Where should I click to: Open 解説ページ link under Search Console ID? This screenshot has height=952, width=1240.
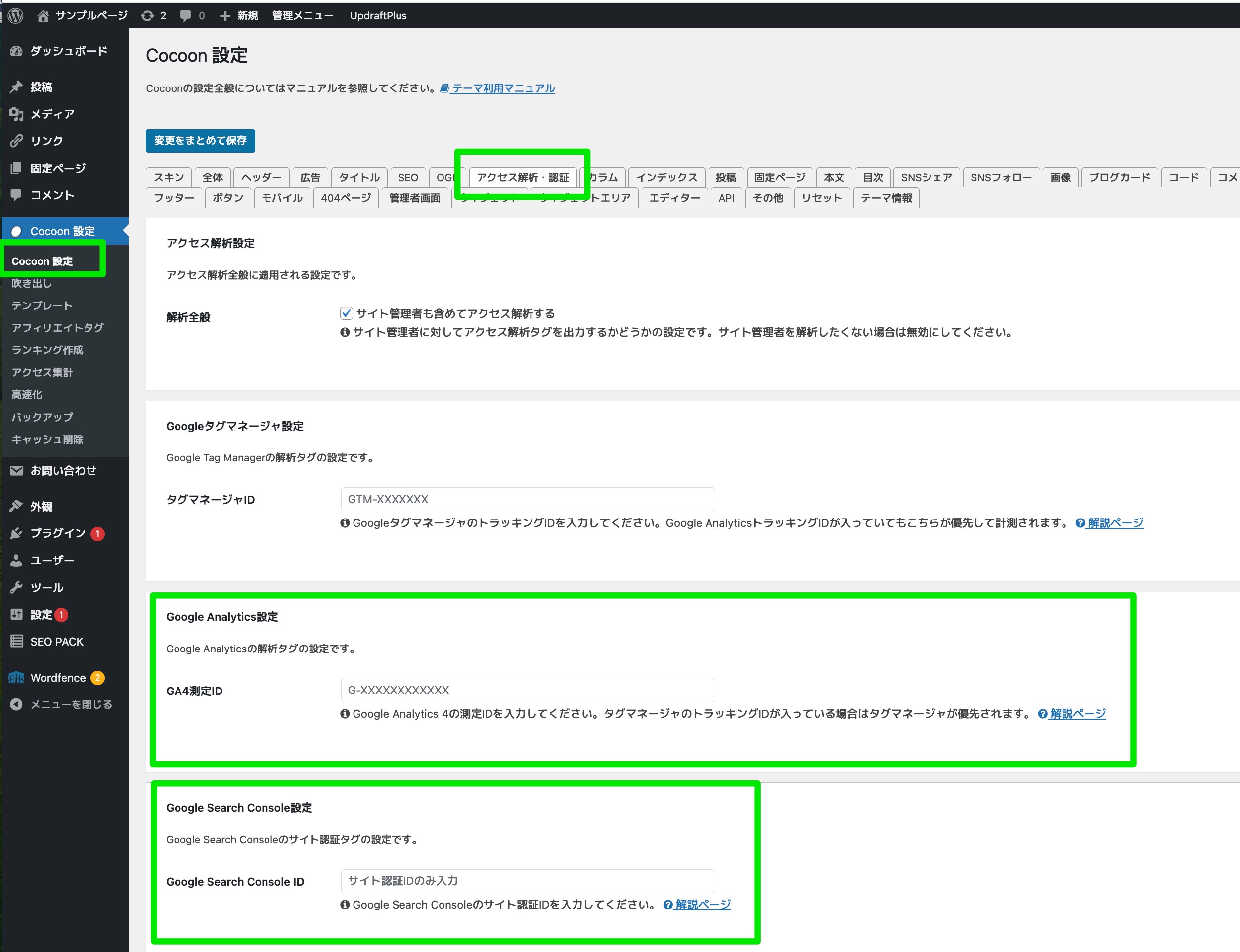pos(703,905)
